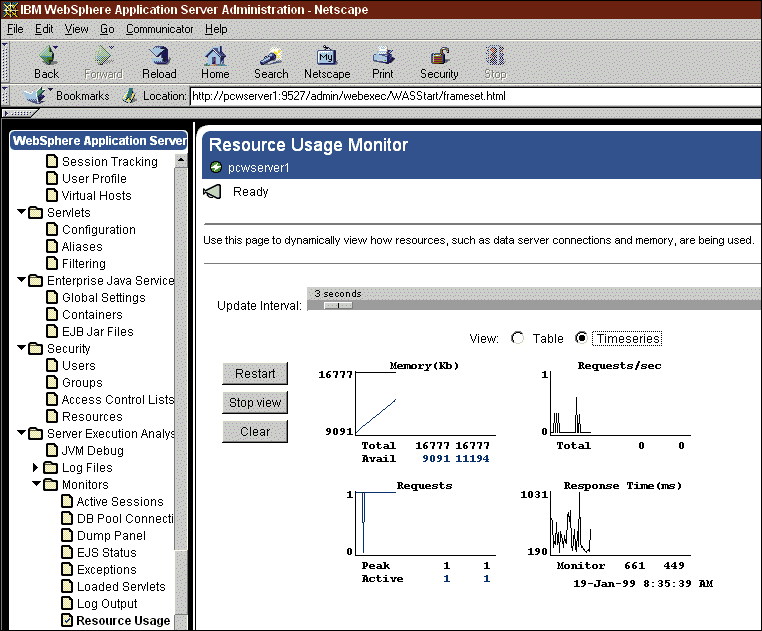
Task: Select the Timeseries view radio button
Action: click(x=581, y=338)
